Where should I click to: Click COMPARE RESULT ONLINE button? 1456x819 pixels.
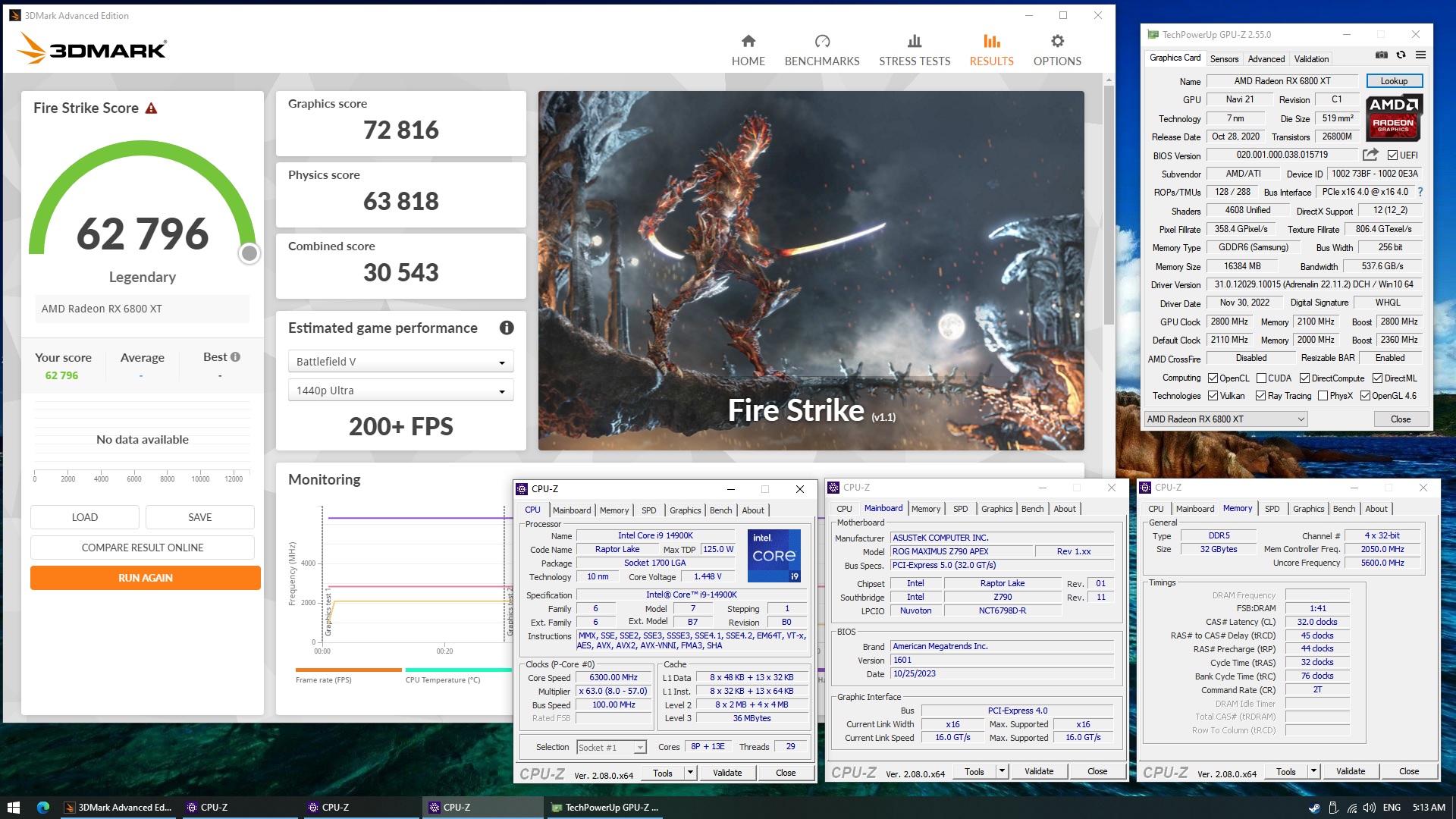click(x=143, y=548)
